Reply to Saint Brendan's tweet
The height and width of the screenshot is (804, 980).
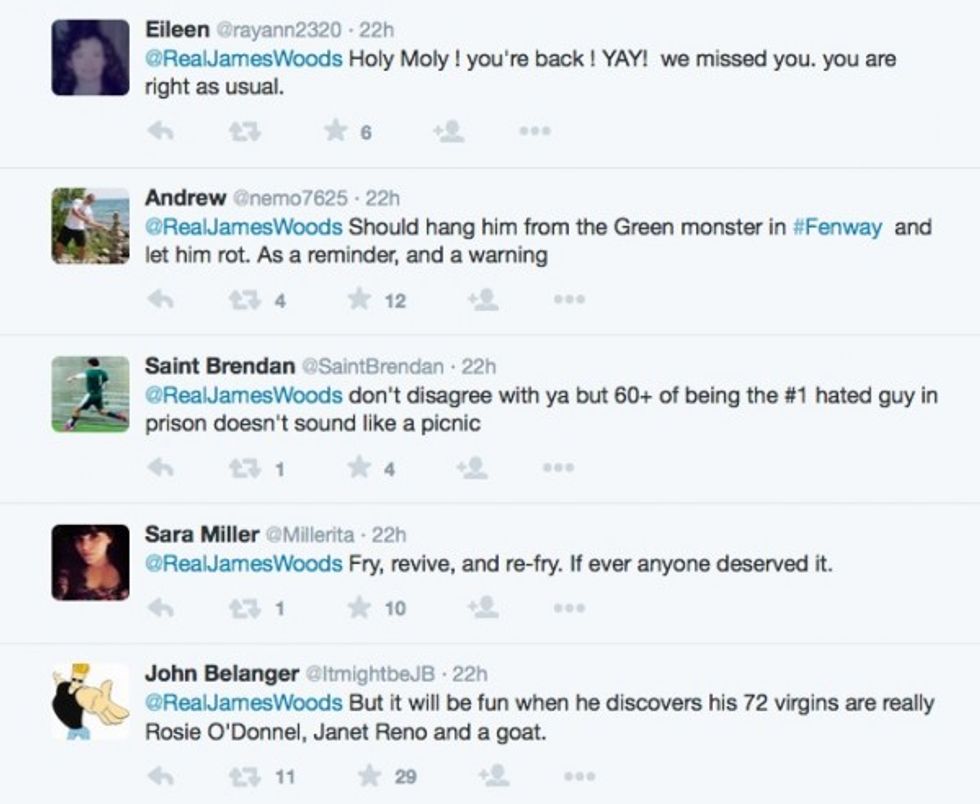tap(160, 467)
